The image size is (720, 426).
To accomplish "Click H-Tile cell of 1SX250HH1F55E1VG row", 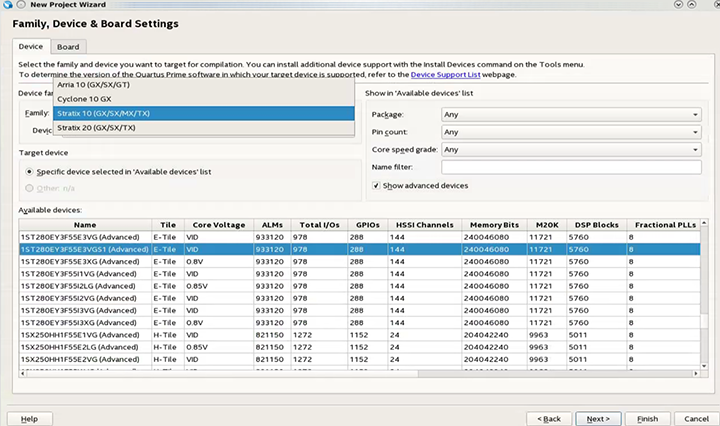I will pos(168,335).
